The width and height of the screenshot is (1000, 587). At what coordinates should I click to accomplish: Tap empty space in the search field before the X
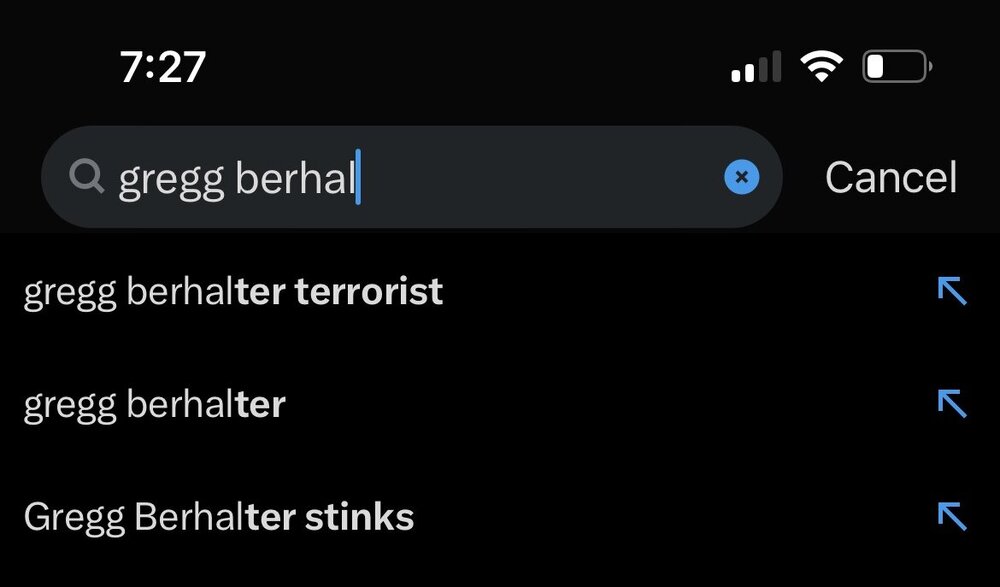pyautogui.click(x=540, y=177)
